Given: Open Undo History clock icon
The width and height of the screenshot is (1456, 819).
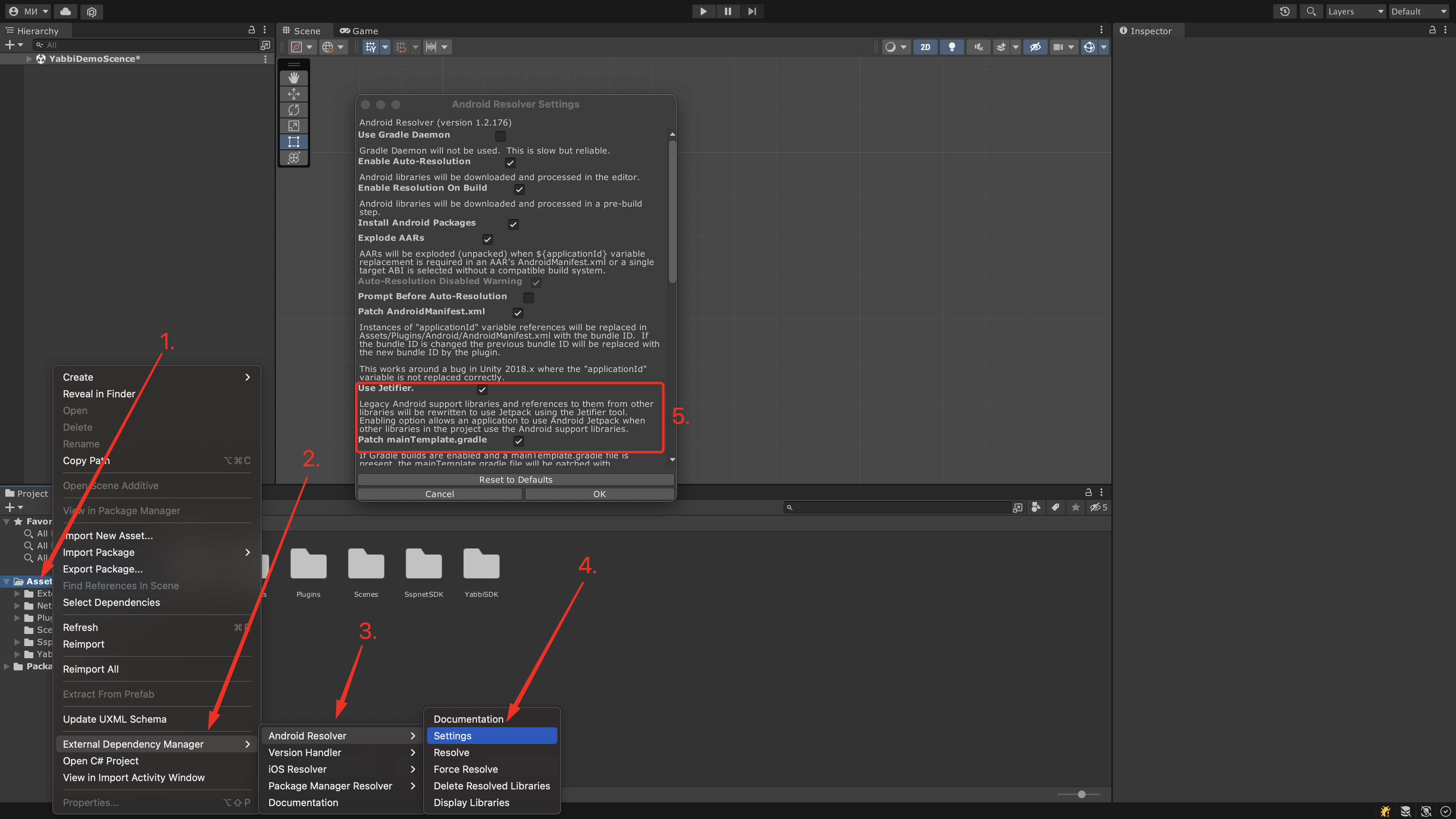Looking at the screenshot, I should click(x=1284, y=11).
